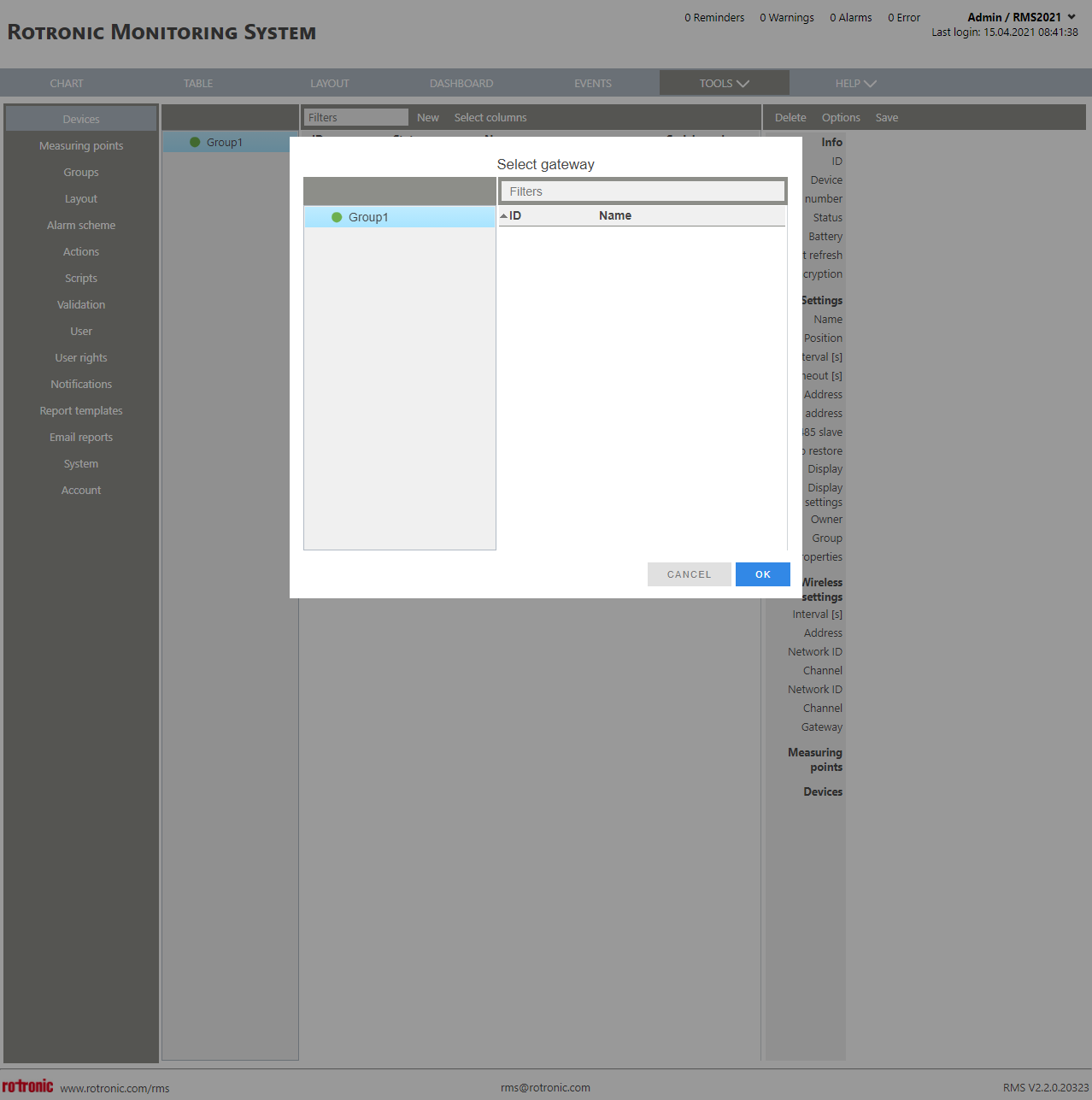This screenshot has height=1100, width=1092.
Task: Open Actions in sidebar
Action: (x=81, y=251)
